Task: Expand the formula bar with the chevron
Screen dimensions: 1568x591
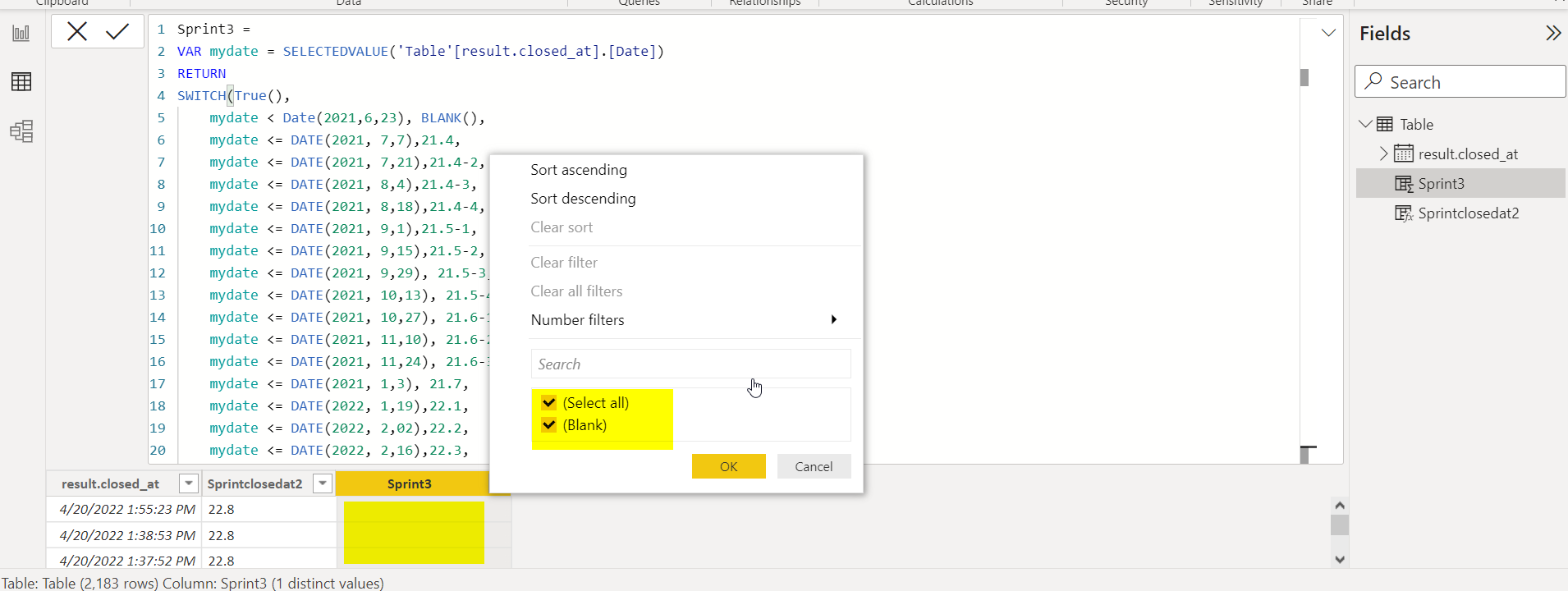Action: click(1328, 33)
